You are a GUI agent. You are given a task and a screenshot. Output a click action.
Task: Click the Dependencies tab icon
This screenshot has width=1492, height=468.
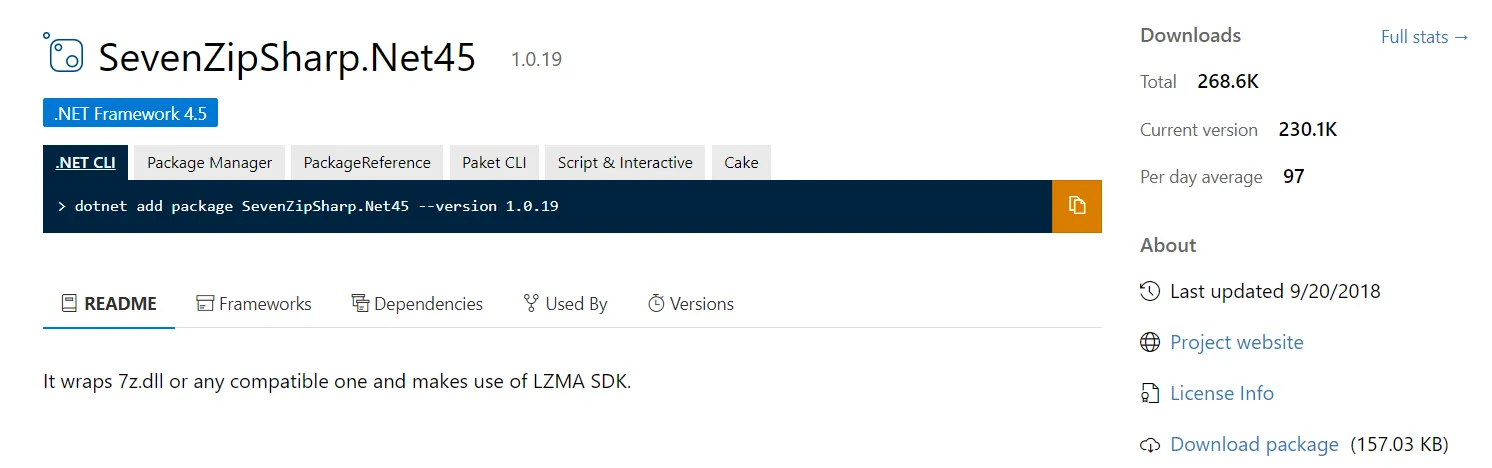pos(361,303)
